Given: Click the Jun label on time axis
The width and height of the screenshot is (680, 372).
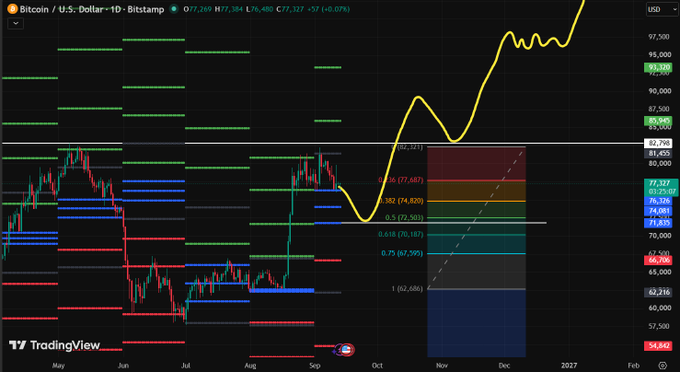Looking at the screenshot, I should point(123,365).
